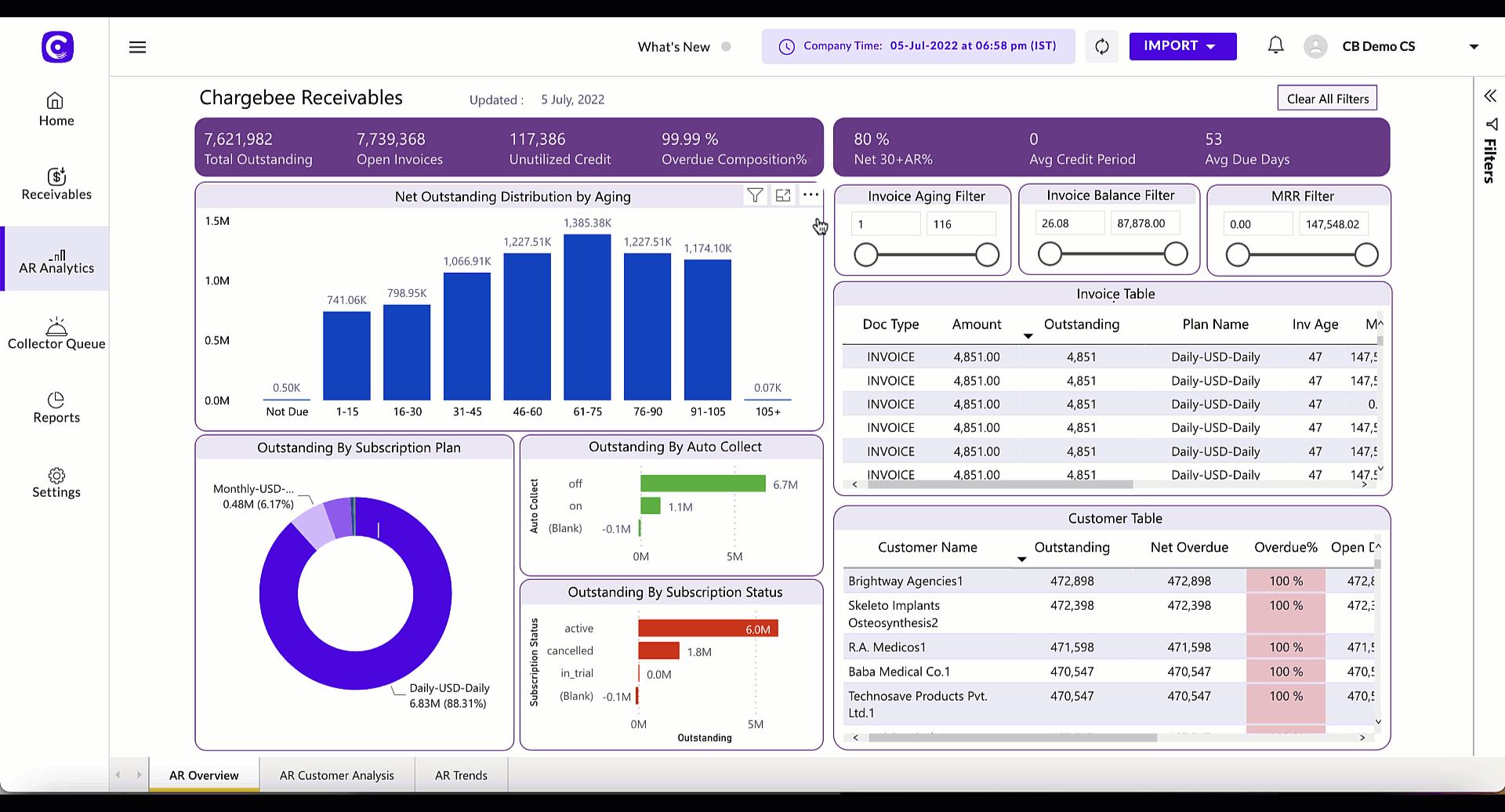Viewport: 1505px width, 812px height.
Task: Go to Home in sidebar
Action: click(x=56, y=110)
